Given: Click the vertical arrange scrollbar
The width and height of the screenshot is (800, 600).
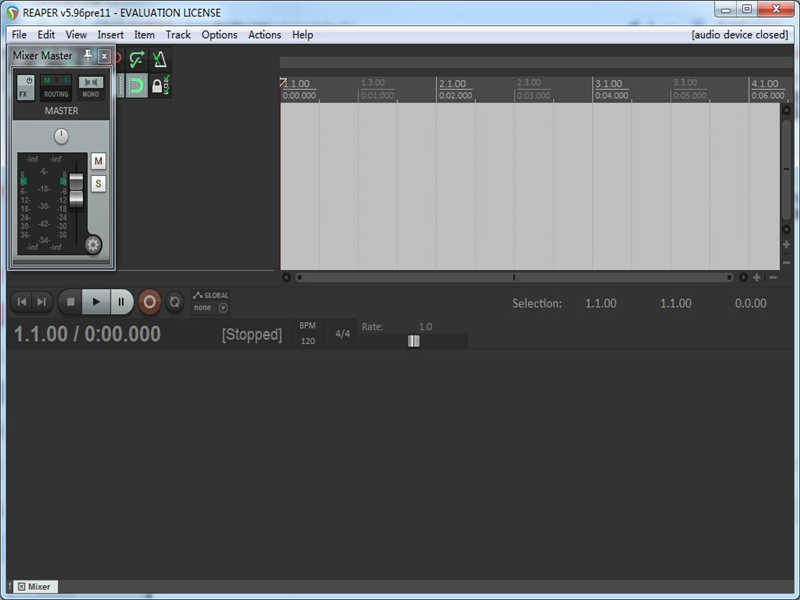Looking at the screenshot, I should 787,170.
